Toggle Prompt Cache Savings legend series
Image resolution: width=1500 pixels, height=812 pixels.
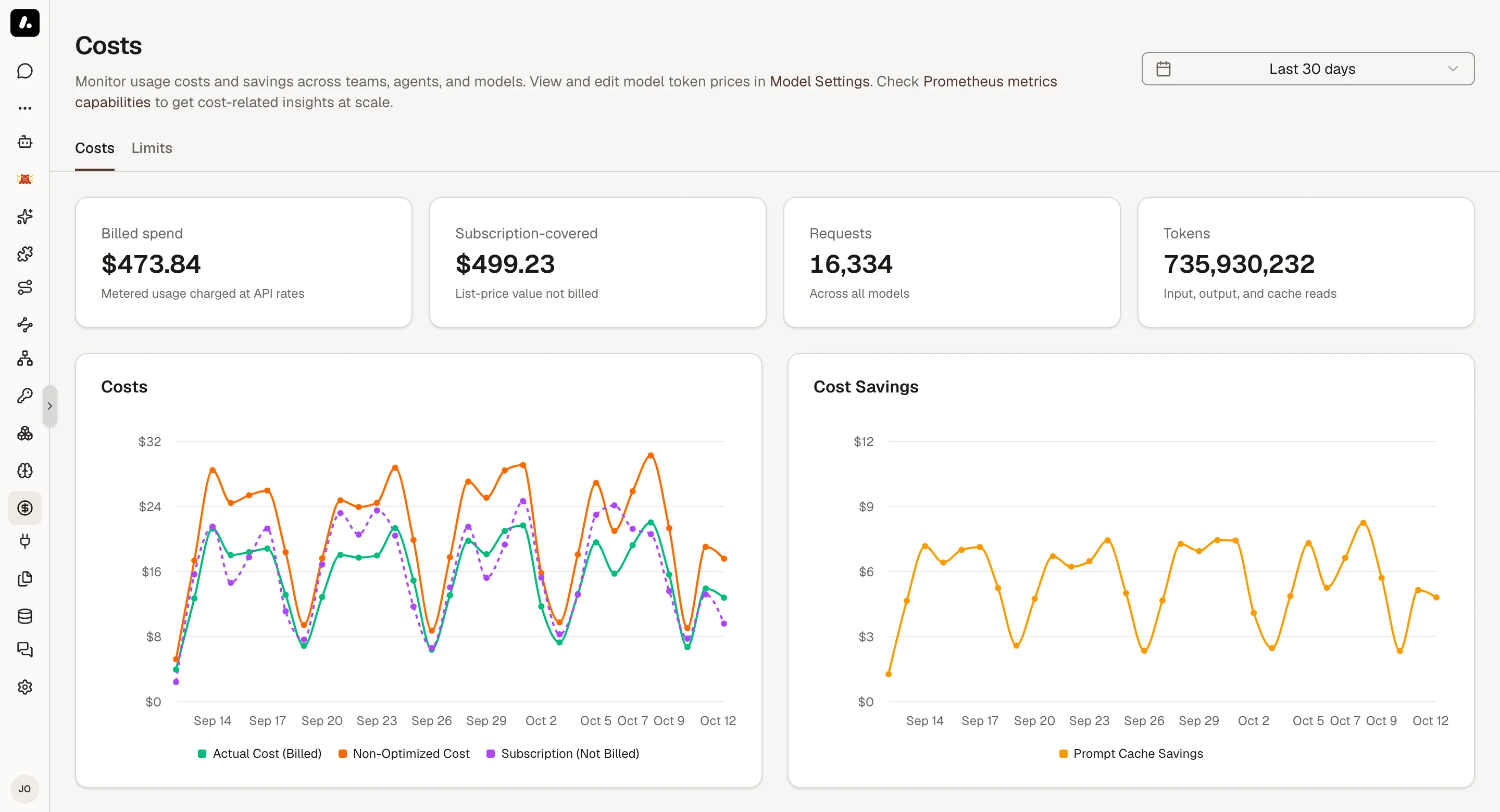pyautogui.click(x=1131, y=753)
